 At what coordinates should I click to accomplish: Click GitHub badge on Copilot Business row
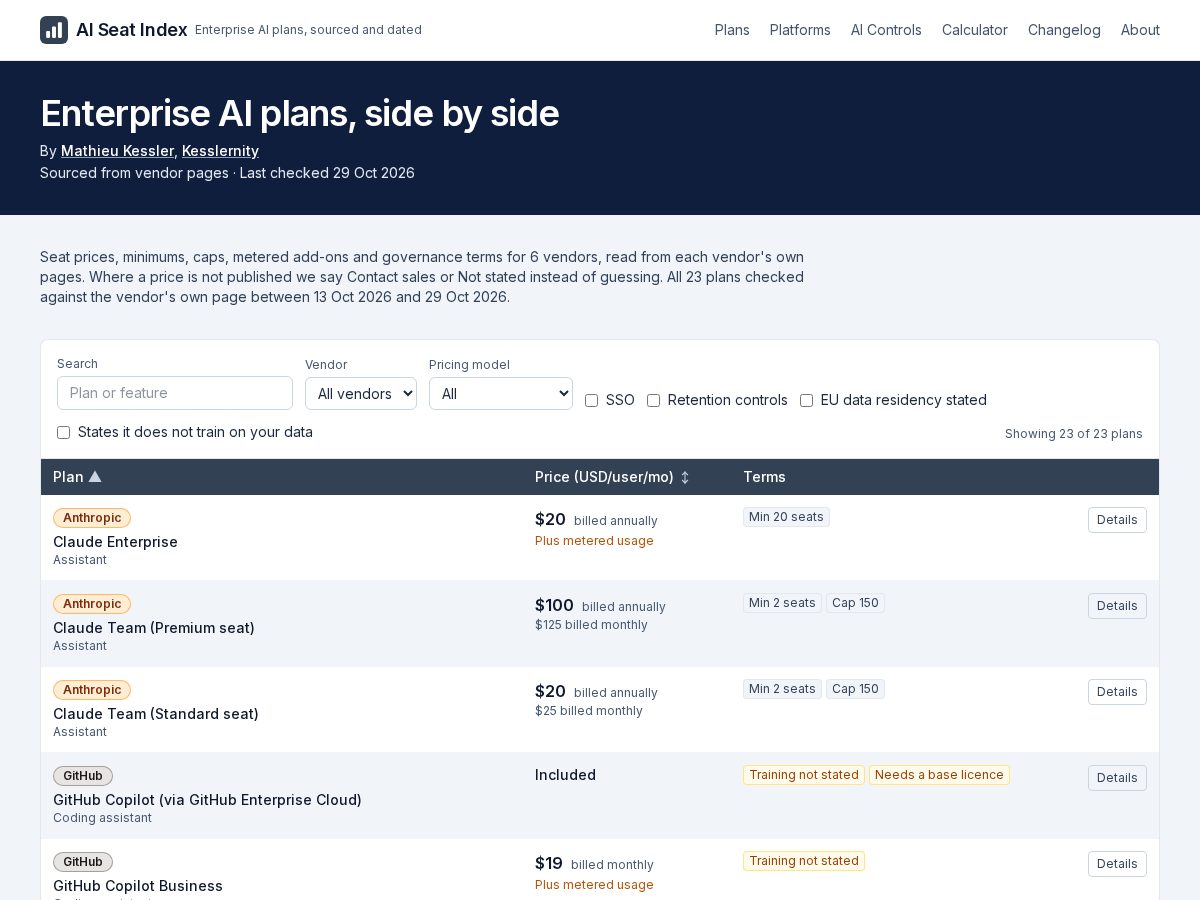coord(83,862)
